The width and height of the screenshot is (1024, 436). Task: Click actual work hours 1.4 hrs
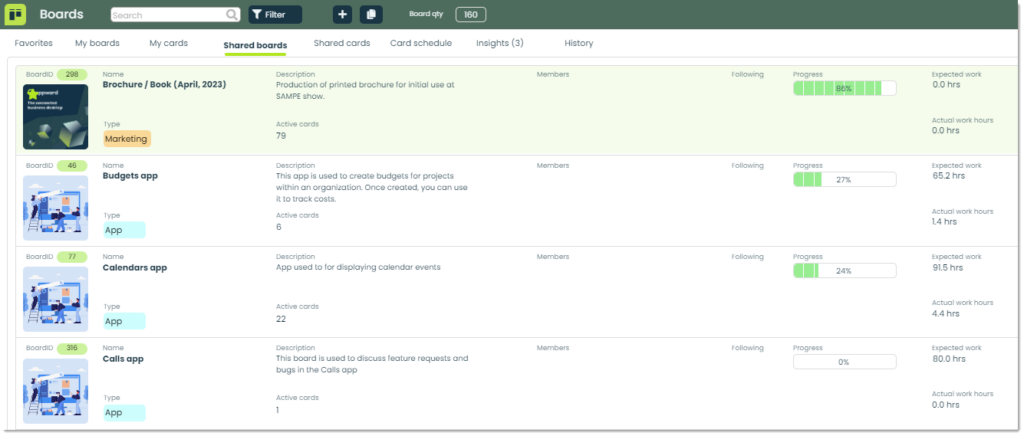[944, 222]
